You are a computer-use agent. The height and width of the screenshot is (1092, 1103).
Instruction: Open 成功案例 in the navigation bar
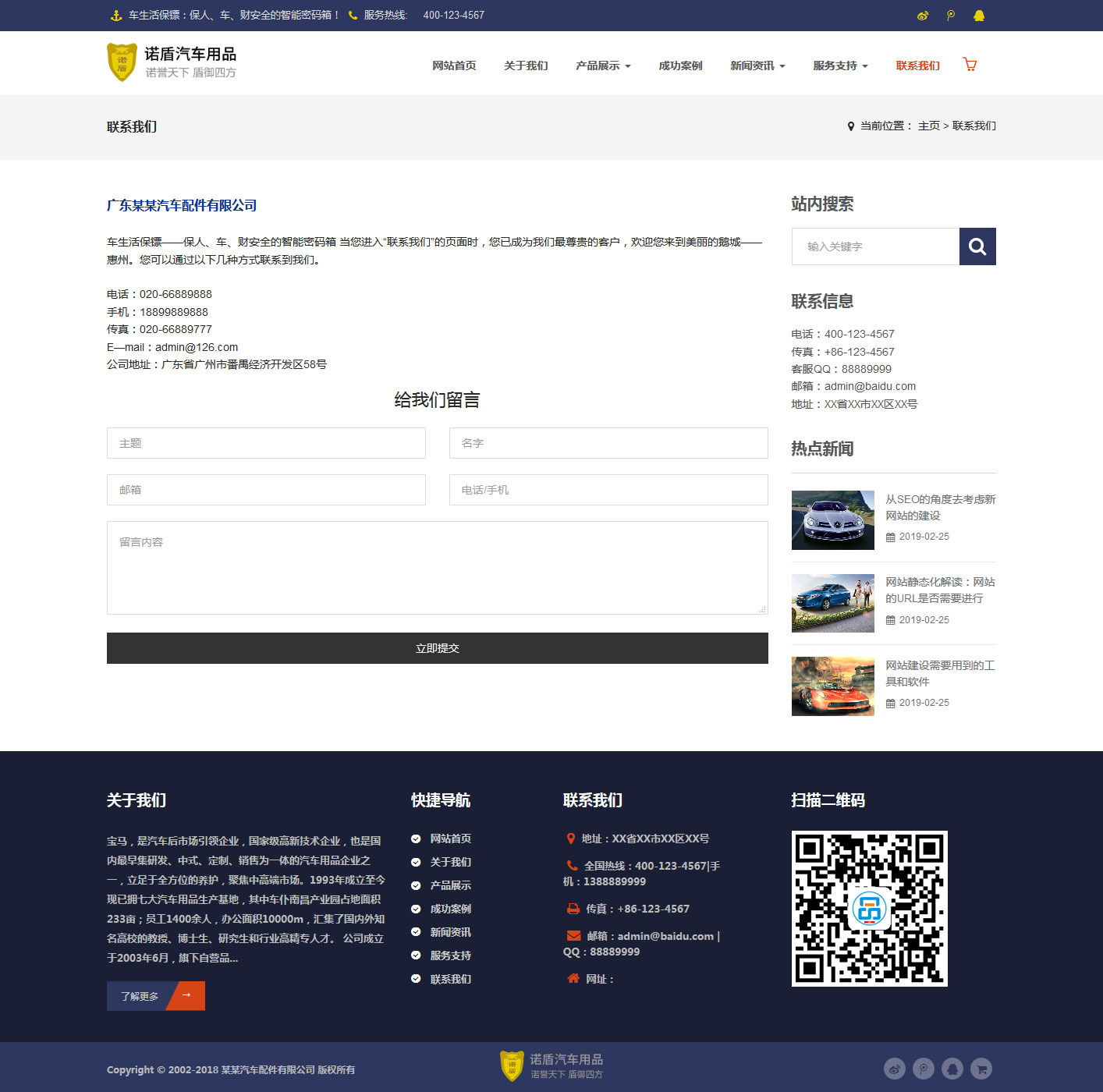point(680,66)
